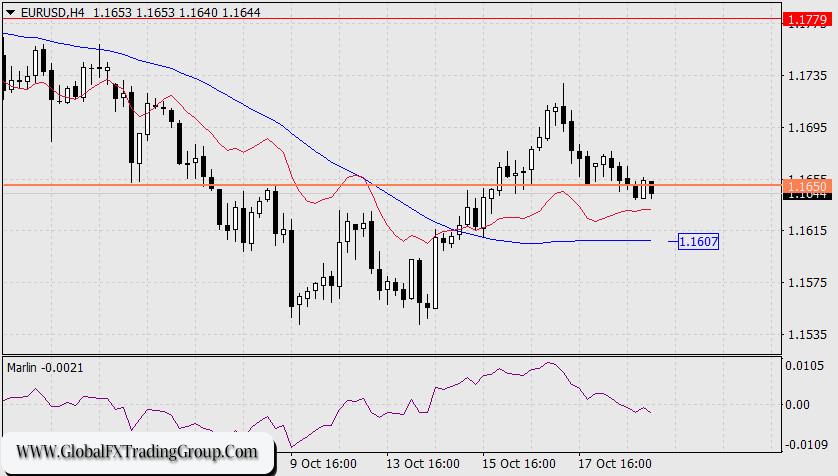
Task: Click the 1.1695 price scale value
Action: tap(808, 128)
